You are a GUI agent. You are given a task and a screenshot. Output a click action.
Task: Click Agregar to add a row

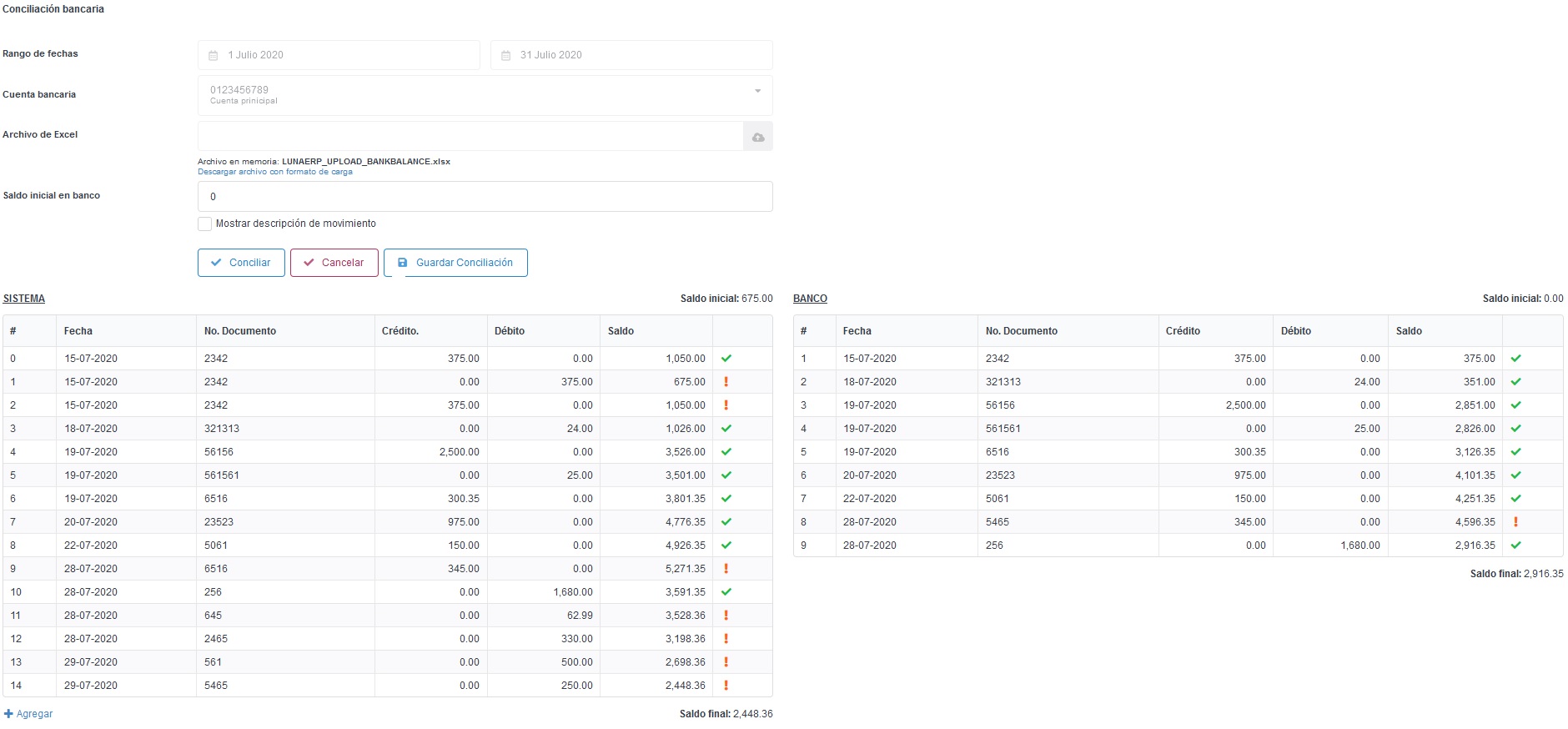click(x=28, y=714)
